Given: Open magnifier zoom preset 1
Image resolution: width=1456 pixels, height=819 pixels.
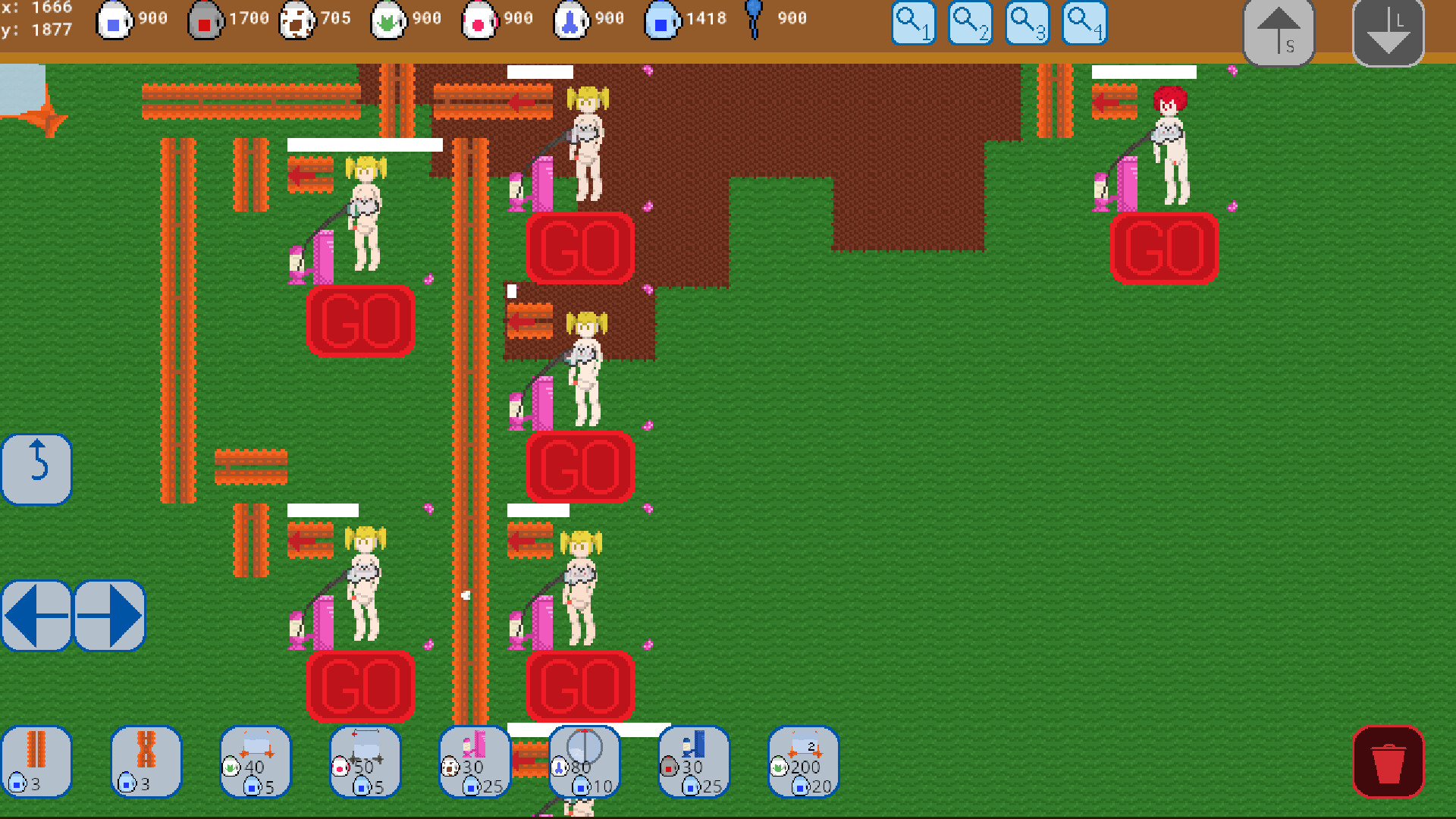Looking at the screenshot, I should (x=913, y=22).
